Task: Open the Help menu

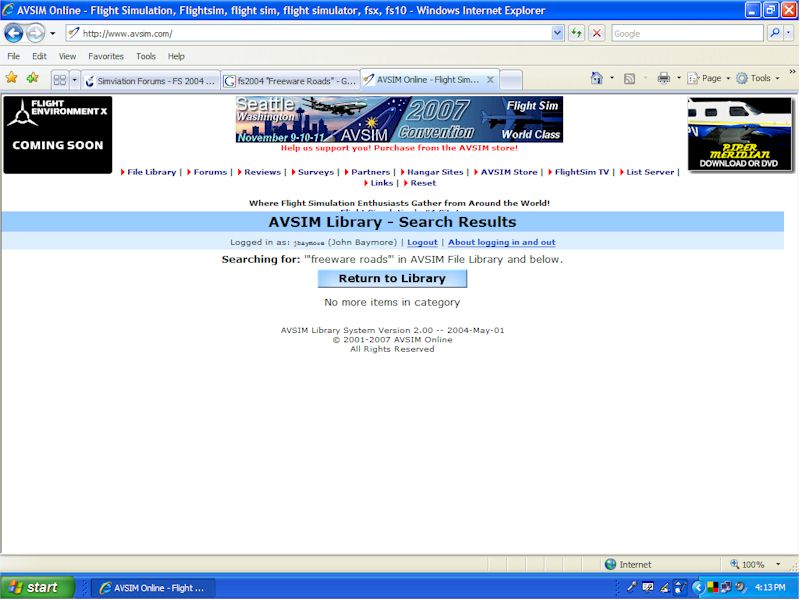Action: coord(176,56)
